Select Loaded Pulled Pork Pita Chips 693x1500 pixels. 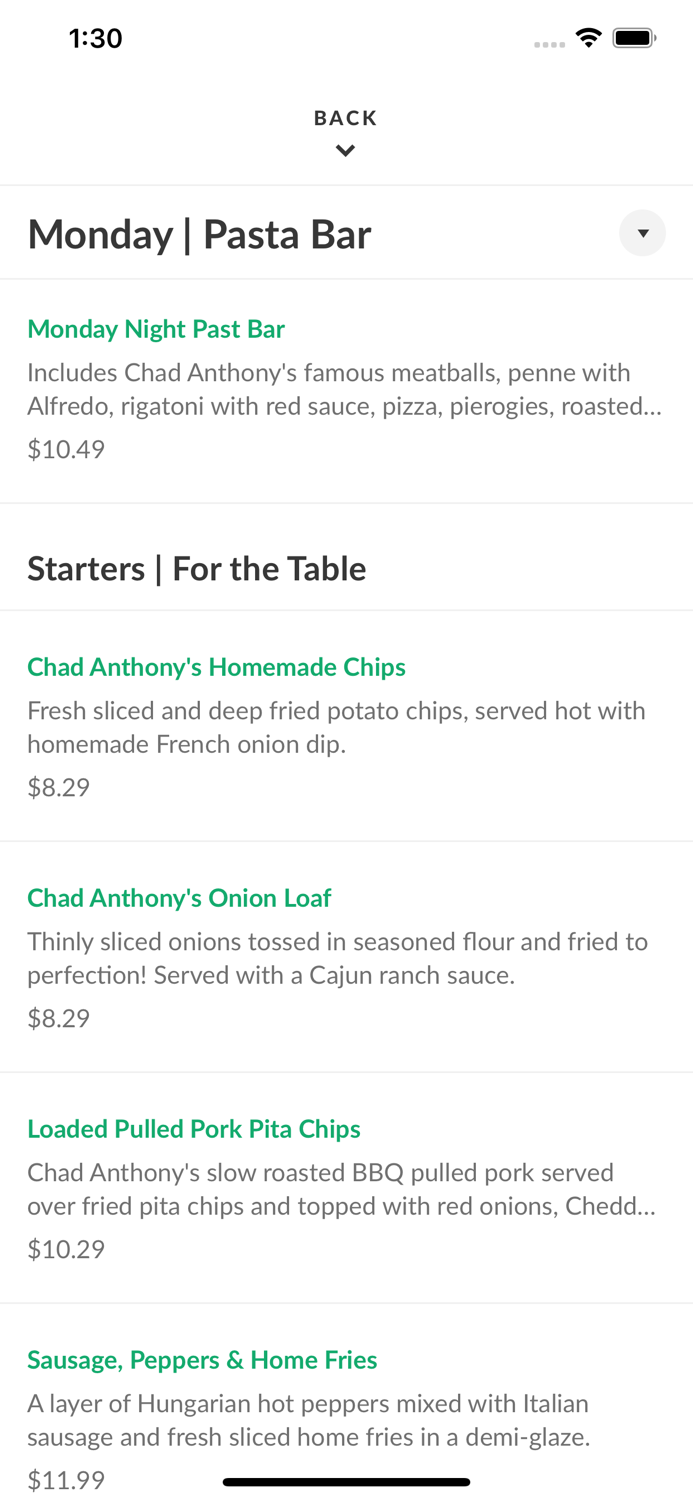(x=194, y=1128)
